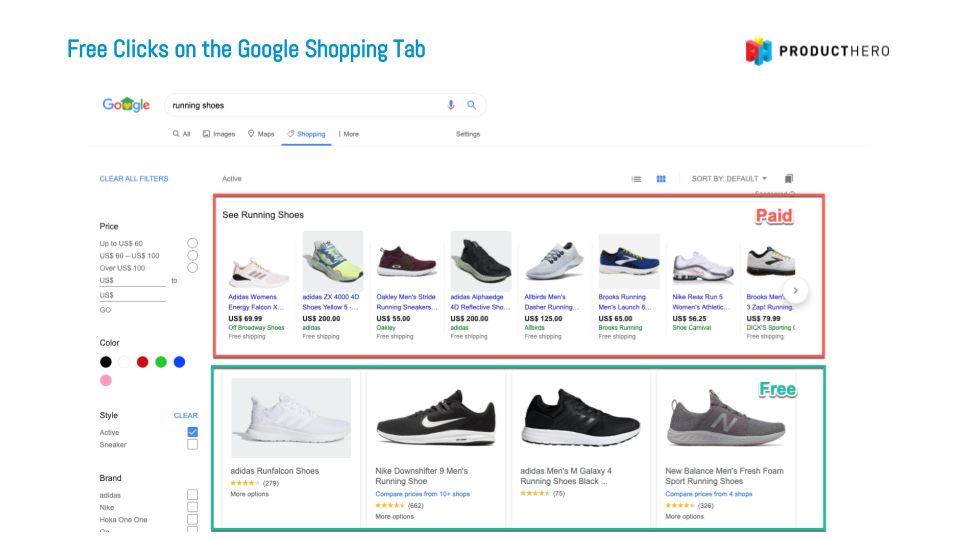Click the magnifier search icon
The height and width of the screenshot is (540, 960).
tap(471, 105)
